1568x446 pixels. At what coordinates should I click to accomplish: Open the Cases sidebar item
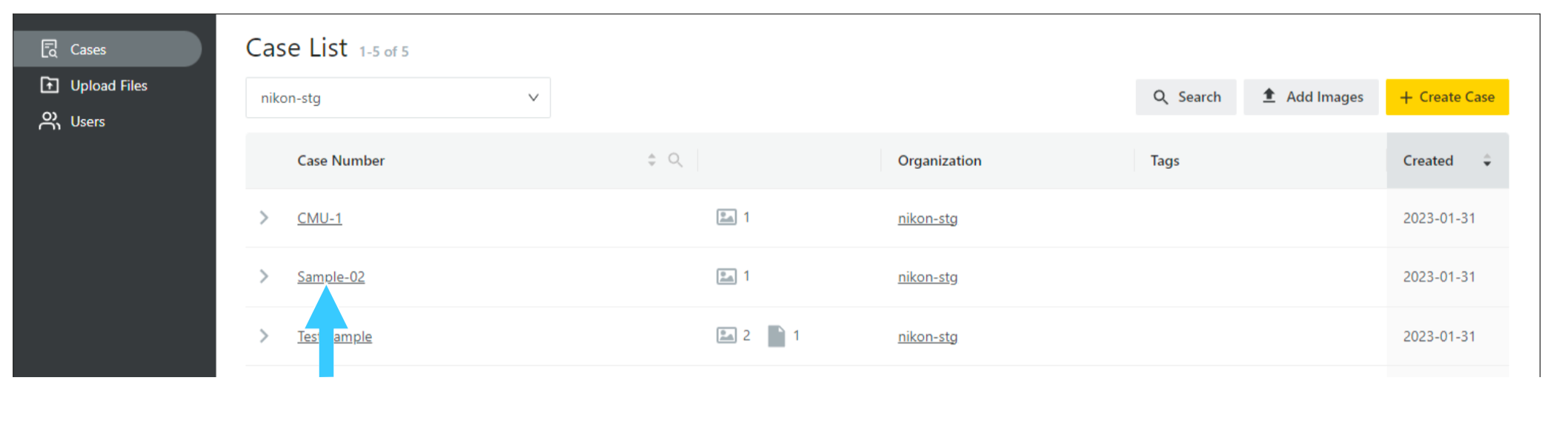(x=107, y=49)
